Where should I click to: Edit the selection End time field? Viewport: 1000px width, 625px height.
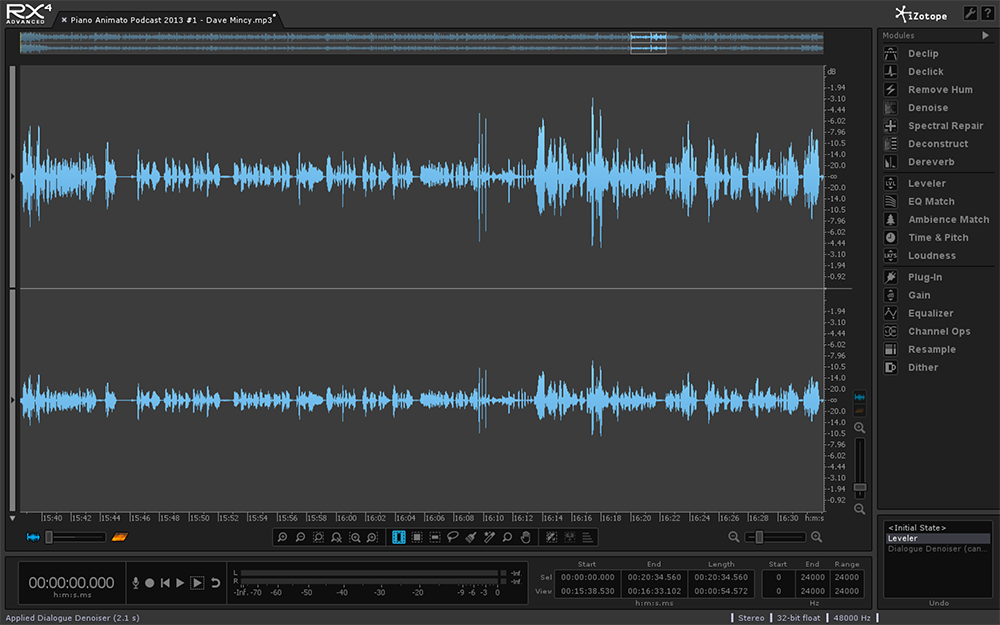point(654,577)
